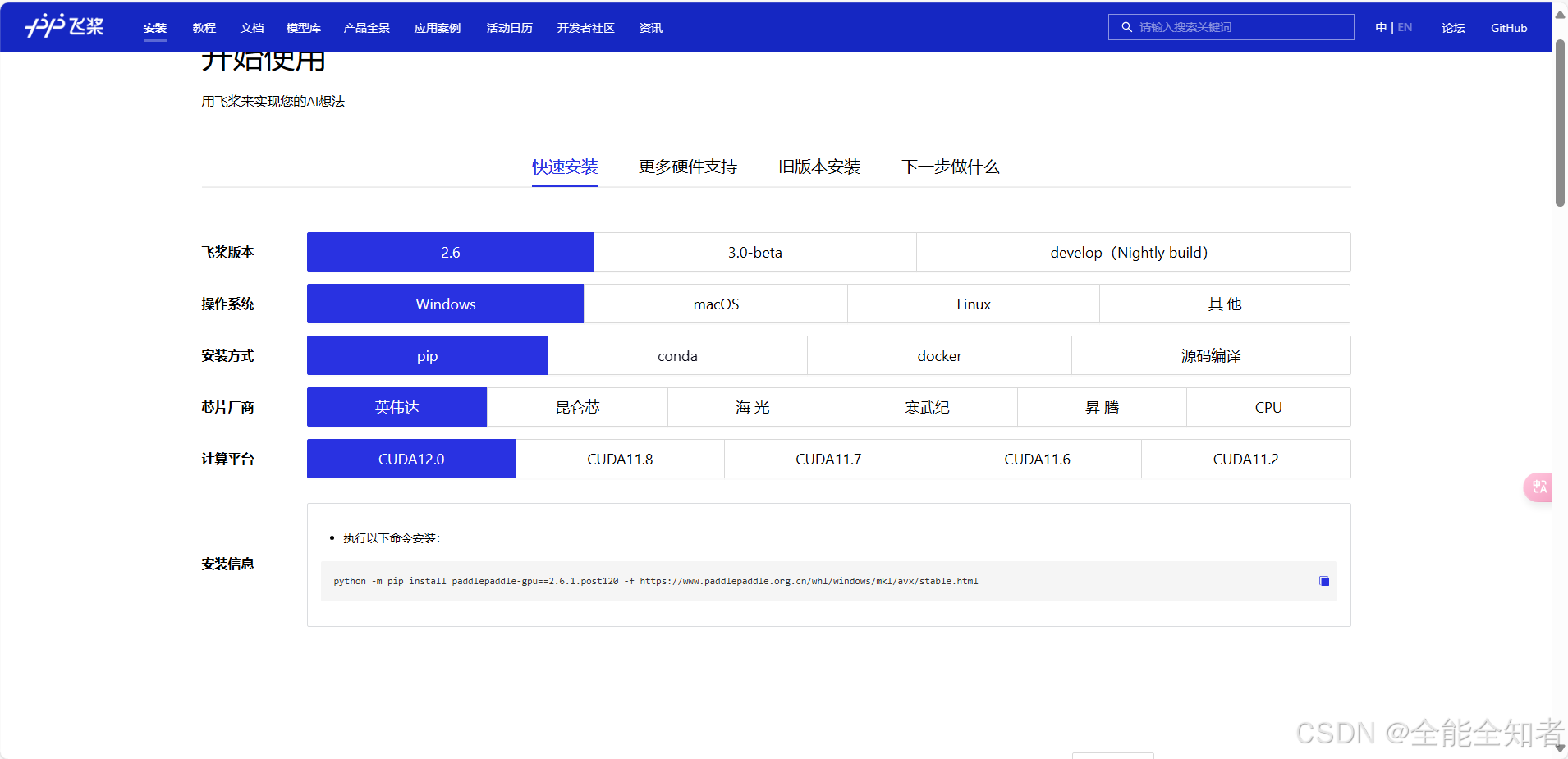The image size is (1568, 759).
Task: Open 开发者社区 navigation menu
Action: coord(586,28)
